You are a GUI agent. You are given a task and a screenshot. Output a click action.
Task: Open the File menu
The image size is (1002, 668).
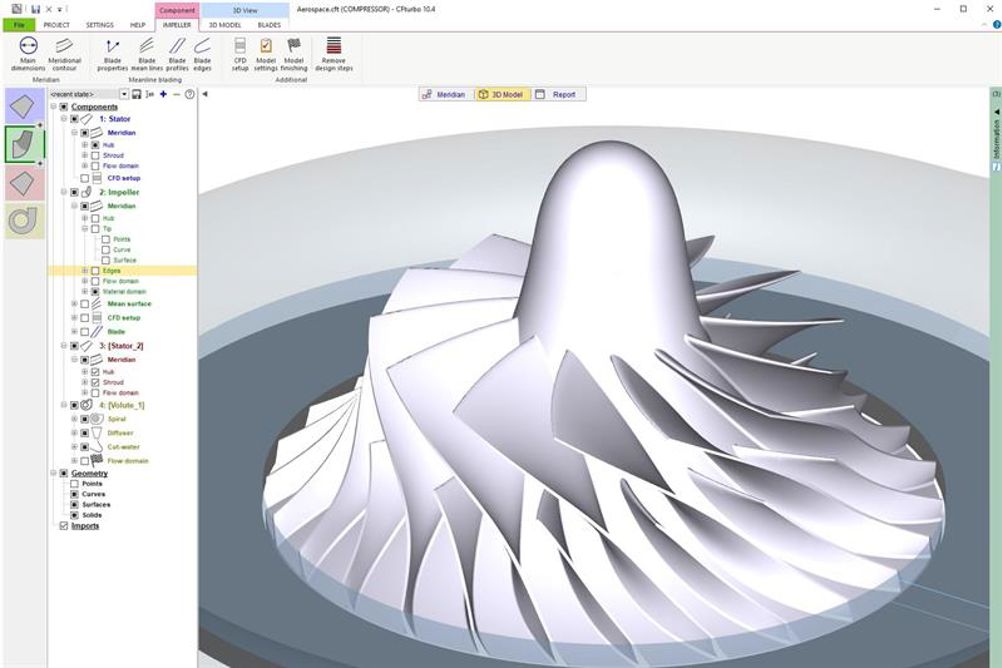19,25
